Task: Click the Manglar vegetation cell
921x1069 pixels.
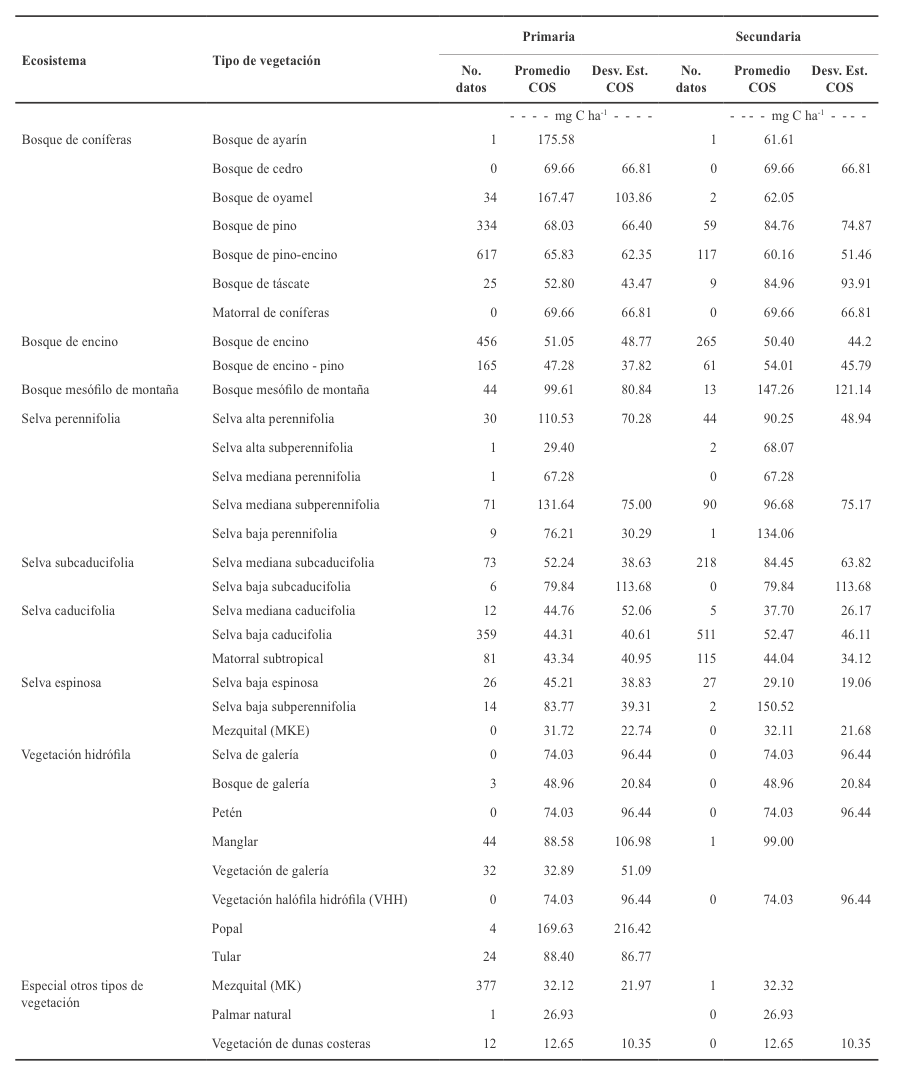Action: (233, 843)
